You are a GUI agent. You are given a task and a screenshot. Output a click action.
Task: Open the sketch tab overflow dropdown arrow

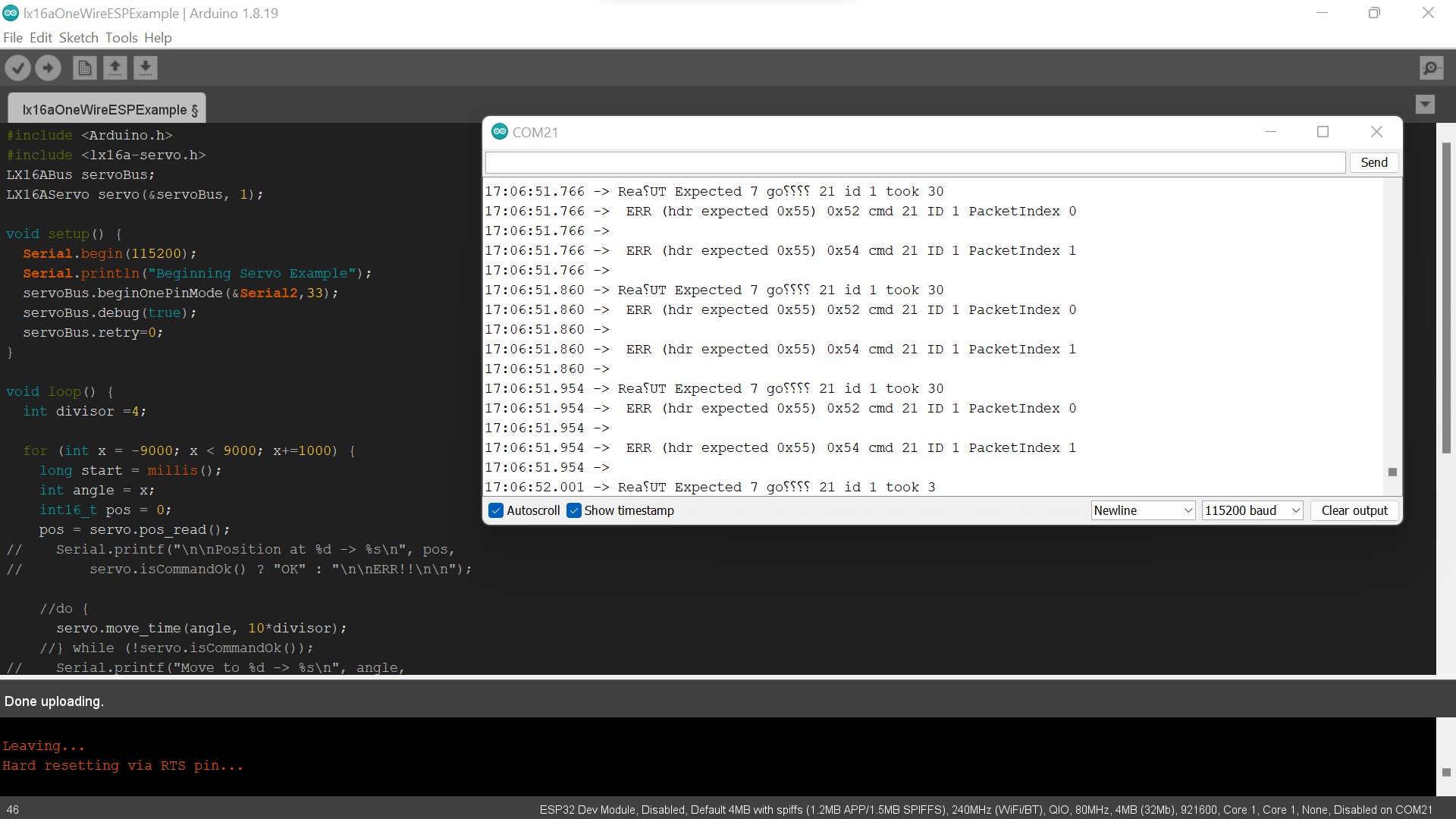tap(1426, 105)
